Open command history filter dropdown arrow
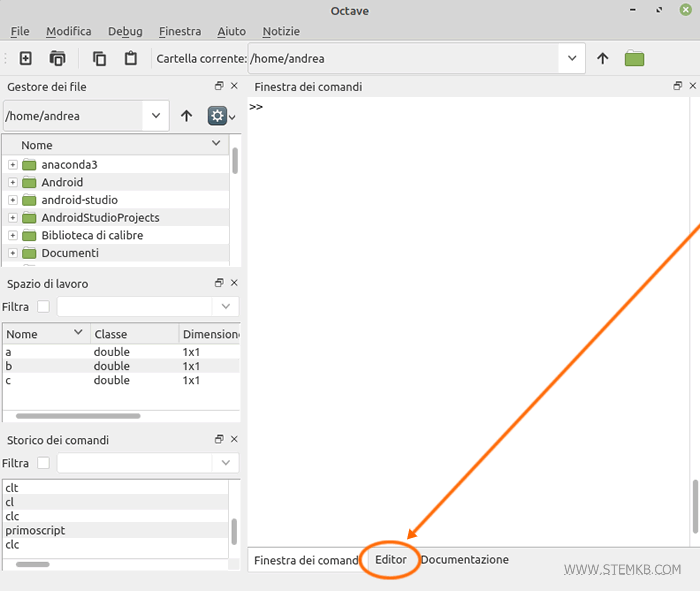Image resolution: width=700 pixels, height=592 pixels. click(225, 463)
